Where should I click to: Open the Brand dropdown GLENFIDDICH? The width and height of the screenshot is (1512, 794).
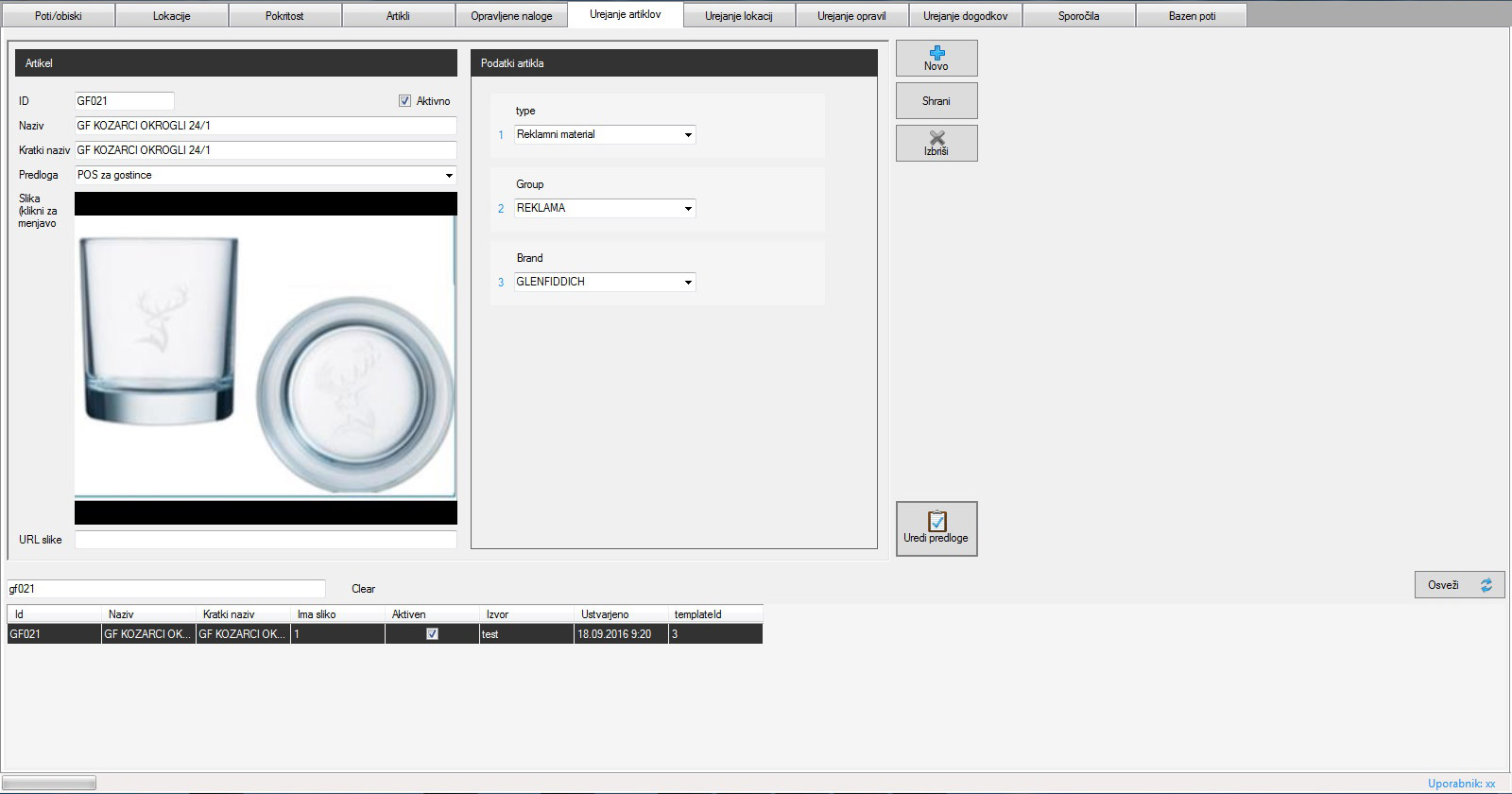[x=688, y=283]
